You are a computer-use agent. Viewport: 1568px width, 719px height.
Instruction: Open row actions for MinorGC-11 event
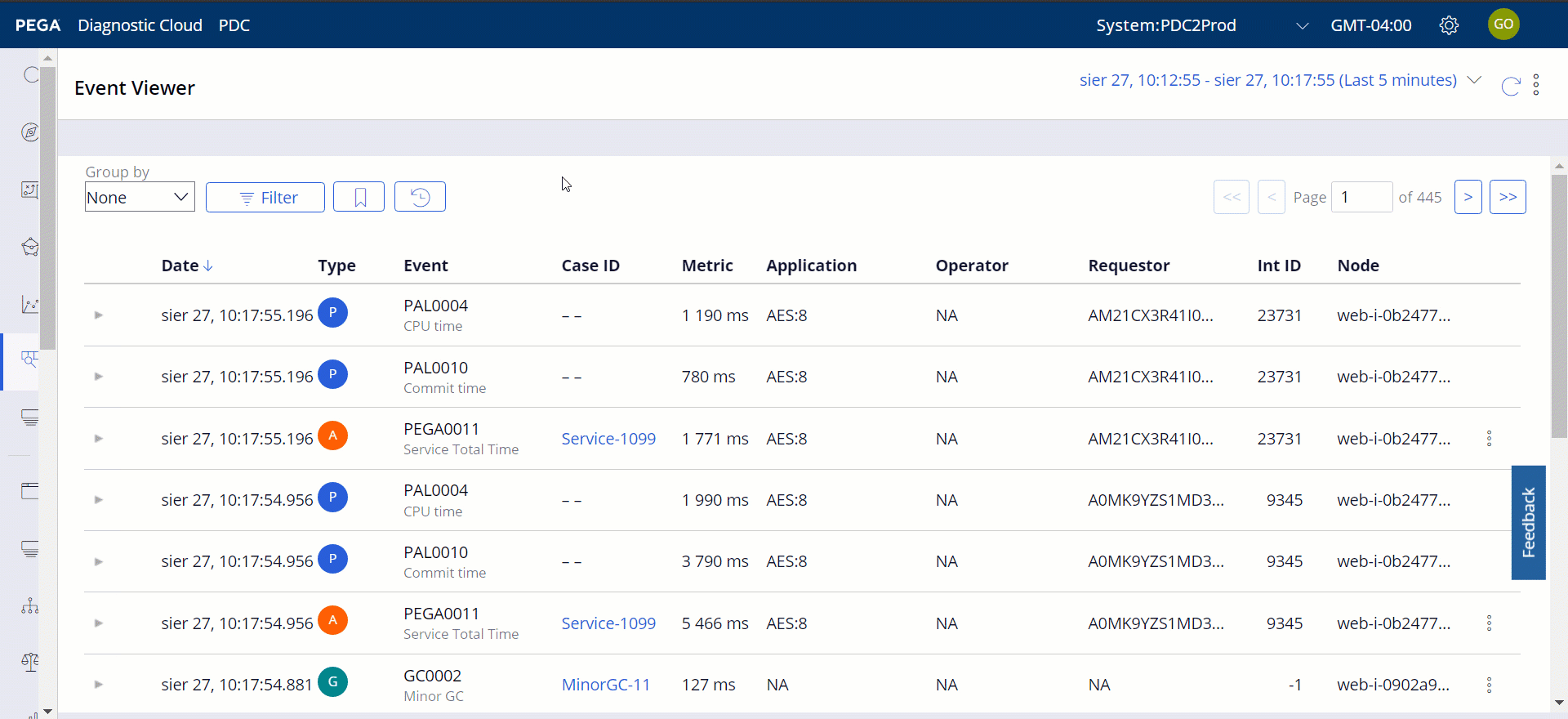tap(1489, 685)
